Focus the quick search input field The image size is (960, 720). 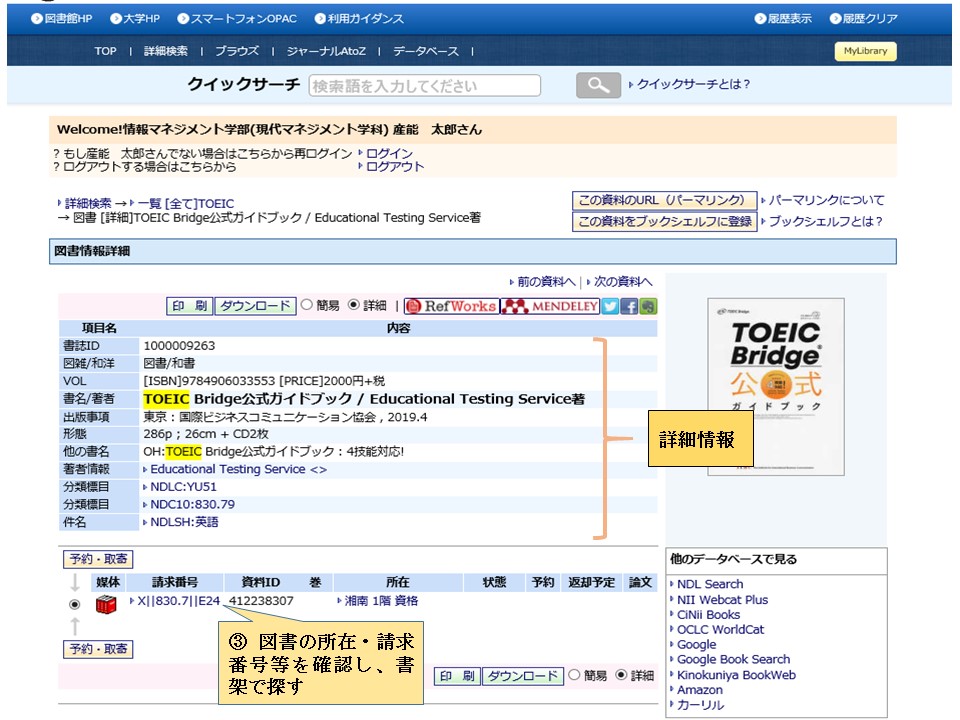[x=425, y=86]
